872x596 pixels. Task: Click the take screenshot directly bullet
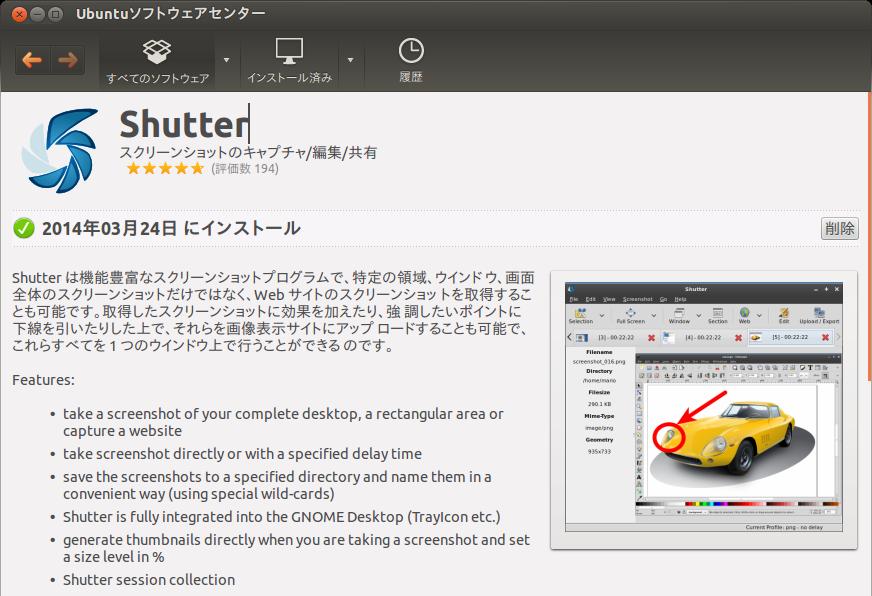pos(242,454)
